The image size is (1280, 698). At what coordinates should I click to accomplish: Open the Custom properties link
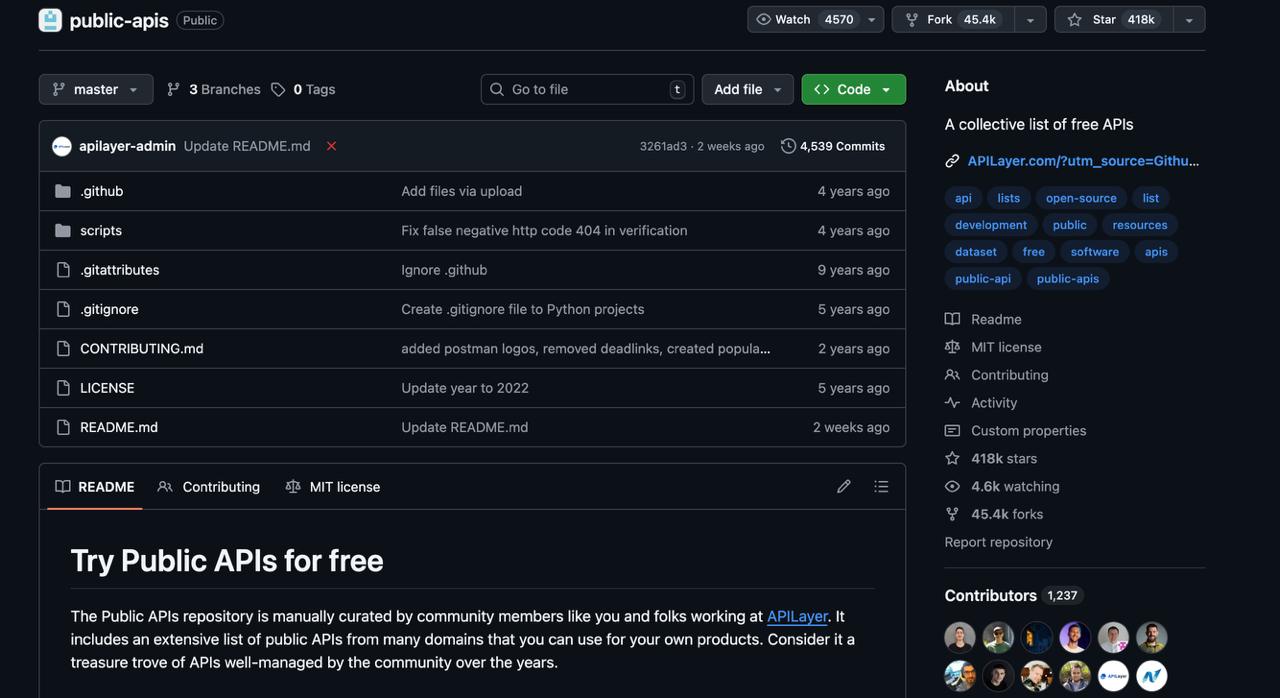click(x=1029, y=431)
